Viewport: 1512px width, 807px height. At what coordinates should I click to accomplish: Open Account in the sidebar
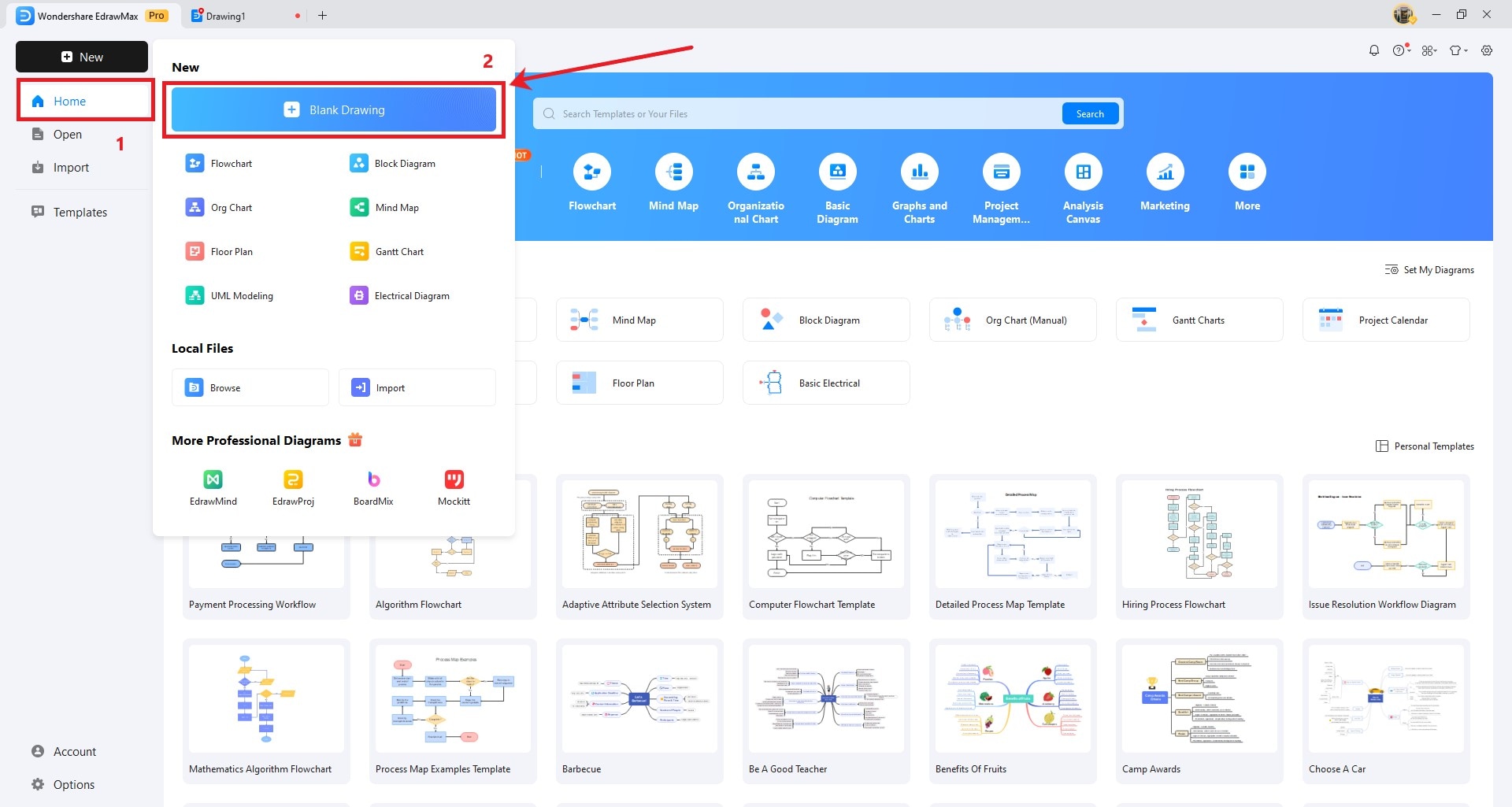point(74,752)
